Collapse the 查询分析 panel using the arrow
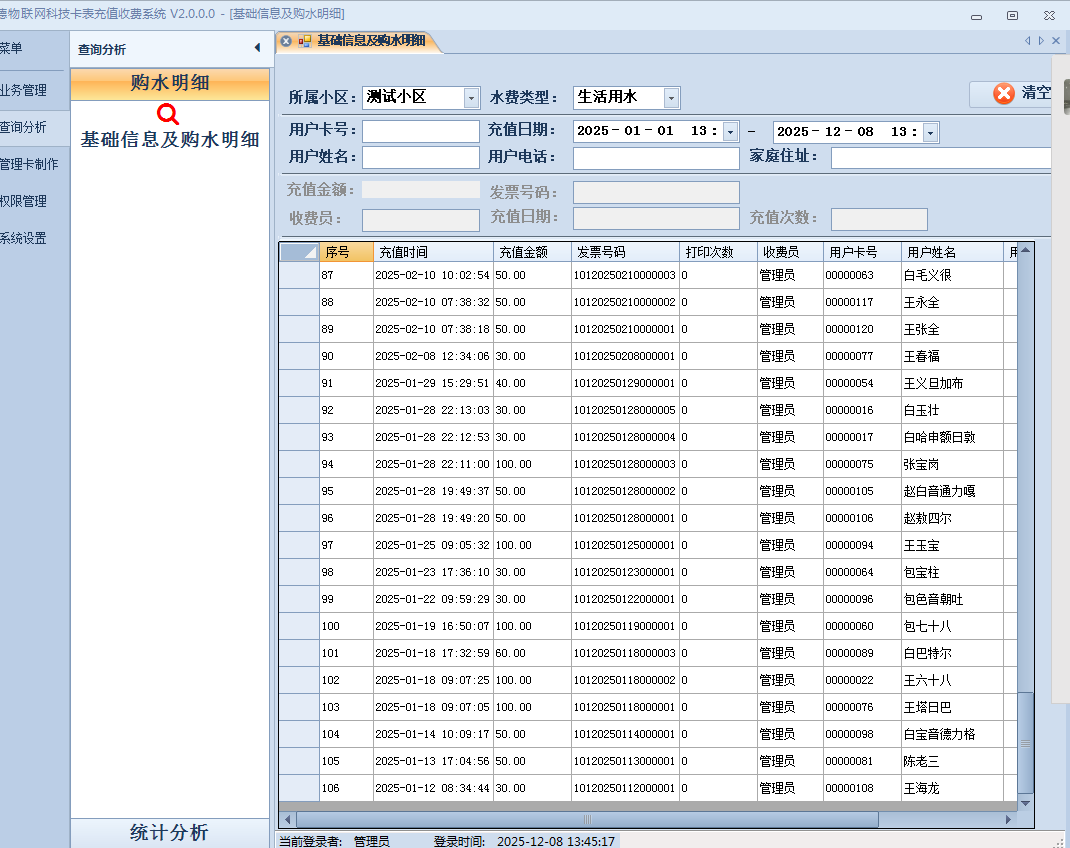The height and width of the screenshot is (848, 1070). click(257, 49)
